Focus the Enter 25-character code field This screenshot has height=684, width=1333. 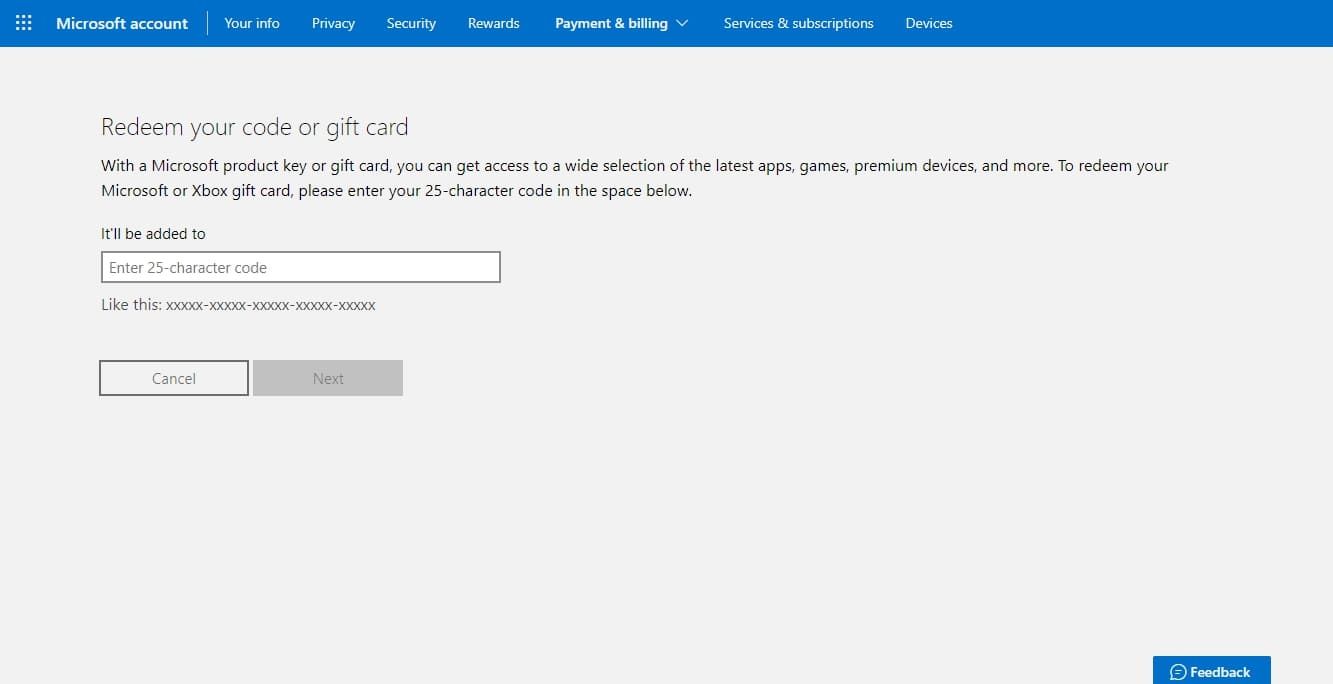coord(300,268)
